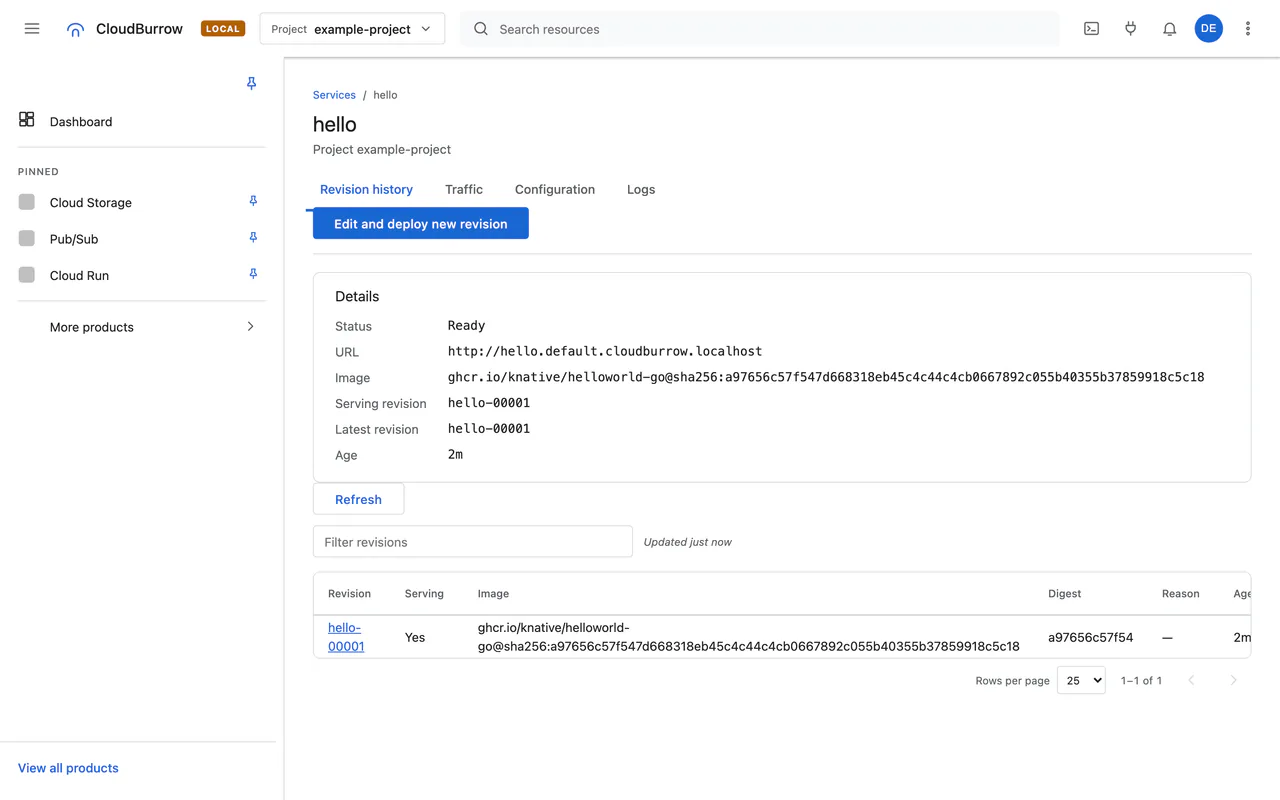Click the Serving revision value hello-00001
The width and height of the screenshot is (1280, 800).
pyautogui.click(x=489, y=403)
